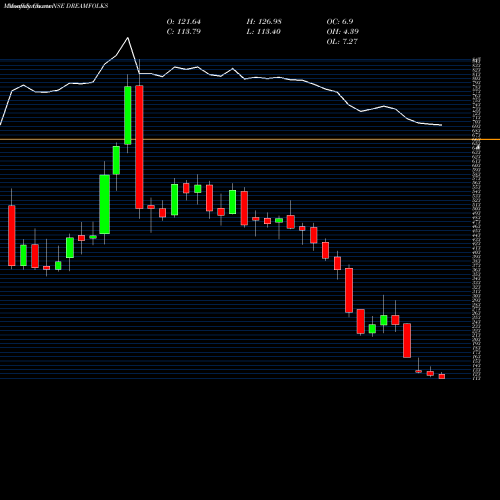Screen dimensions: 500x500
Task: Select the low value L: 113.40
Action: click(x=264, y=31)
